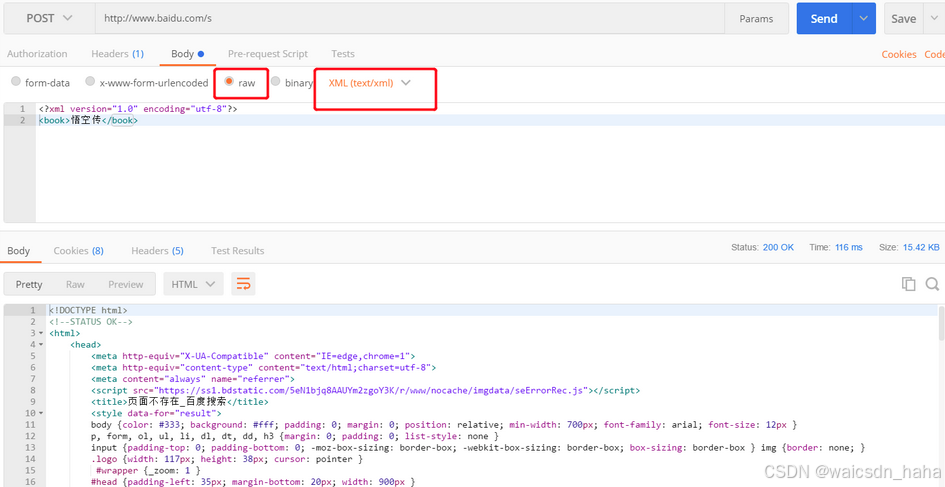This screenshot has height=487, width=945.
Task: Open the XML (text/xml) content type dropdown
Action: click(x=369, y=83)
